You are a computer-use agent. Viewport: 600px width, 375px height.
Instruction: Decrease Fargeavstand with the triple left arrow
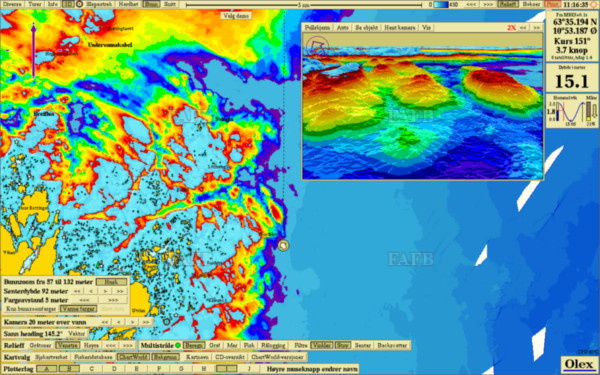pyautogui.click(x=85, y=300)
